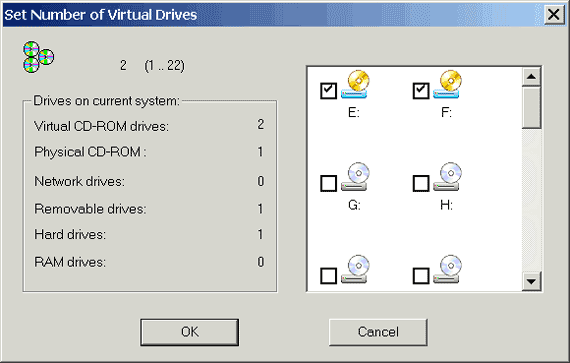The width and height of the screenshot is (570, 363).
Task: Enable the H: drive checkbox
Action: (421, 183)
